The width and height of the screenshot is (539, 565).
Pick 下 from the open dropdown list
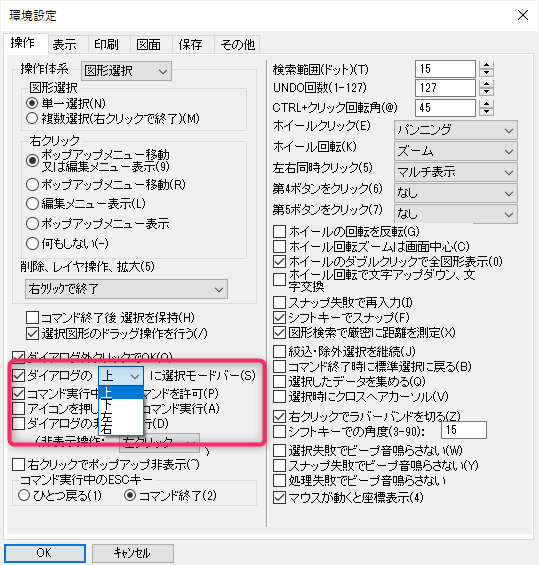(121, 405)
